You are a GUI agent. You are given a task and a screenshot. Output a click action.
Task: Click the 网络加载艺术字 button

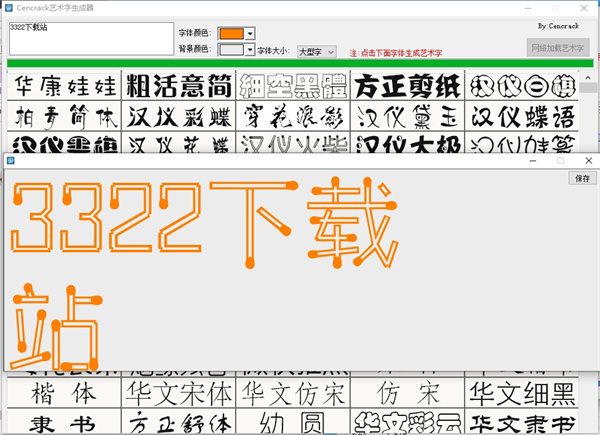558,48
